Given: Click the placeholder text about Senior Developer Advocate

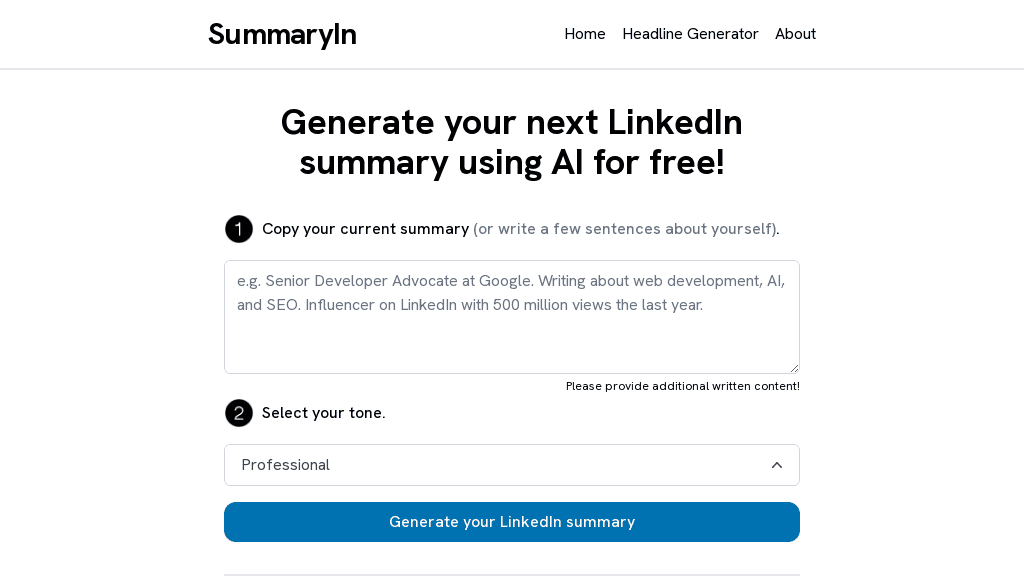Looking at the screenshot, I should [x=510, y=293].
